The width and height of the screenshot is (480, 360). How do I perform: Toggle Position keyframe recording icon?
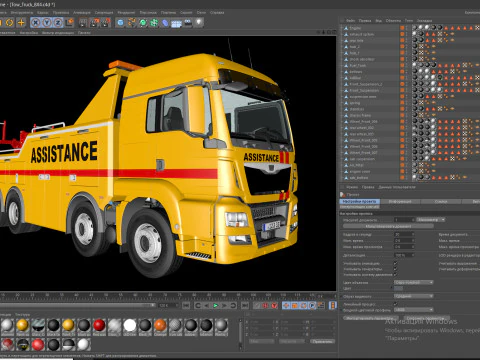[x=286, y=305]
